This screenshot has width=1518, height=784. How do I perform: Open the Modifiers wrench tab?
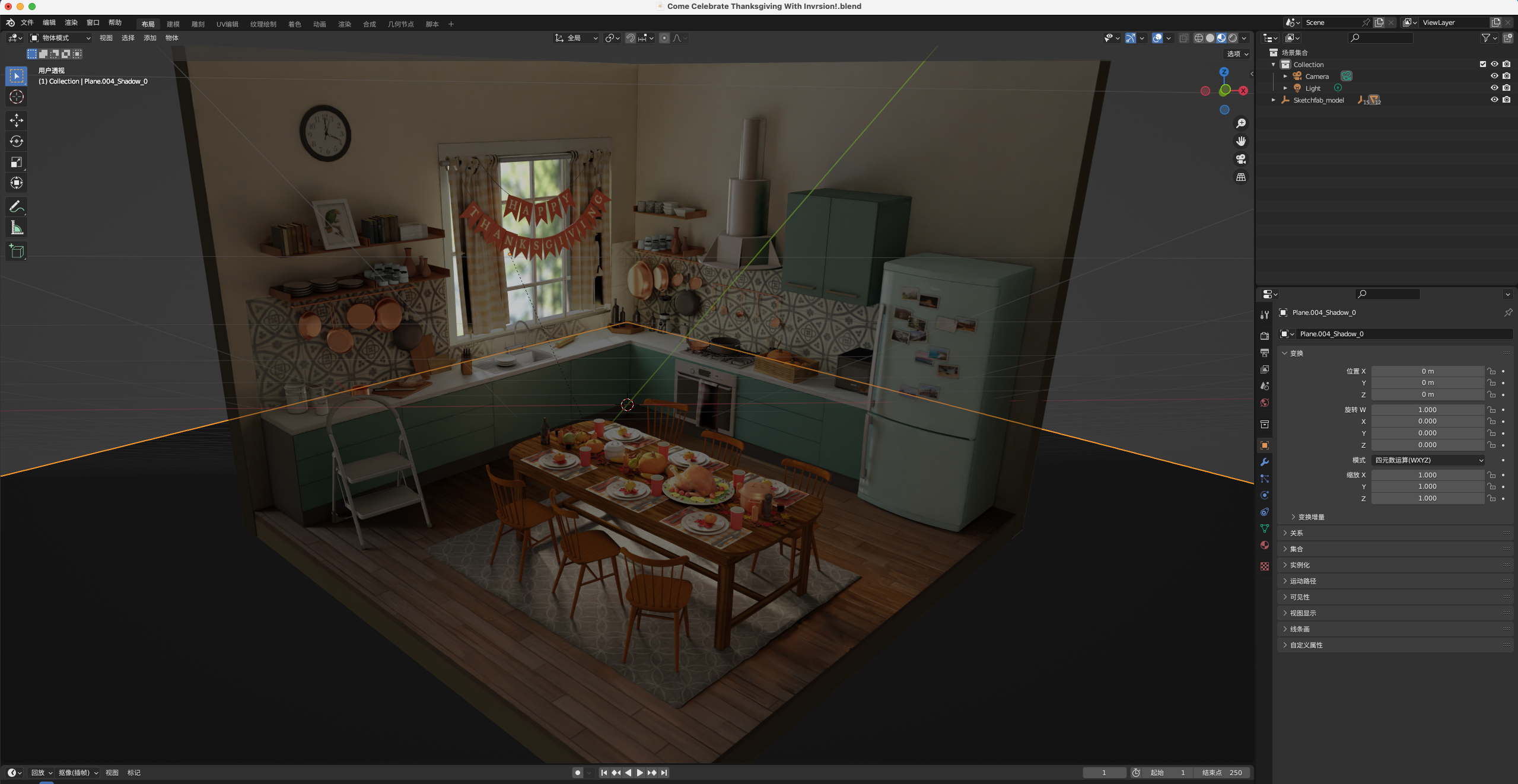coord(1265,462)
